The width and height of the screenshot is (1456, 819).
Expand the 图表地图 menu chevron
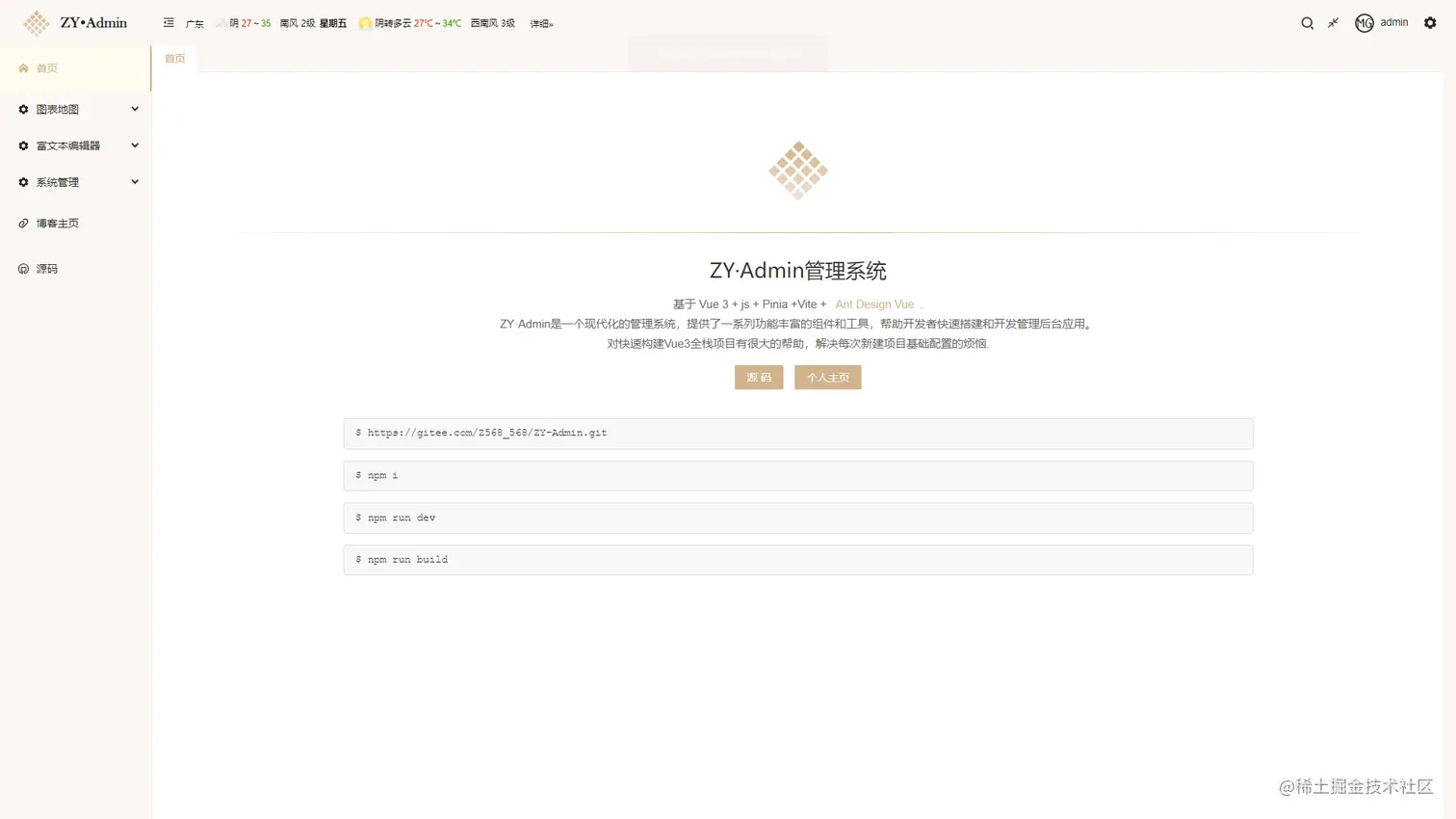[x=135, y=109]
